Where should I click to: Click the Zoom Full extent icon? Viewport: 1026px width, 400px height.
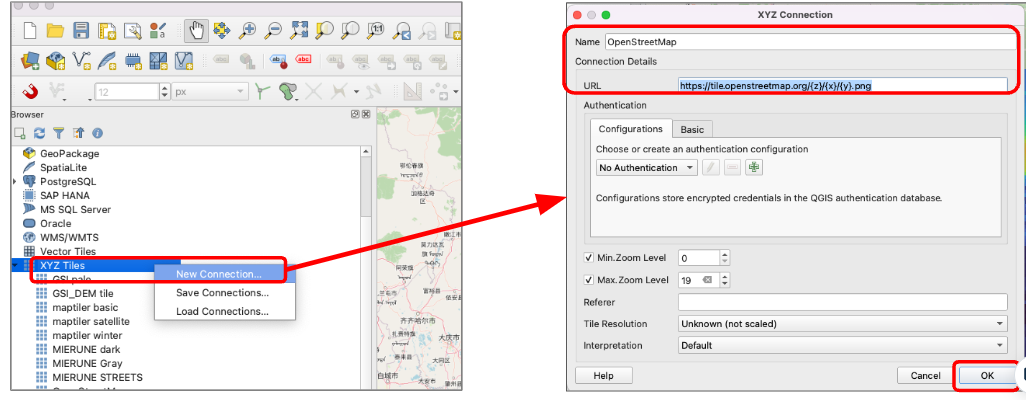(298, 29)
